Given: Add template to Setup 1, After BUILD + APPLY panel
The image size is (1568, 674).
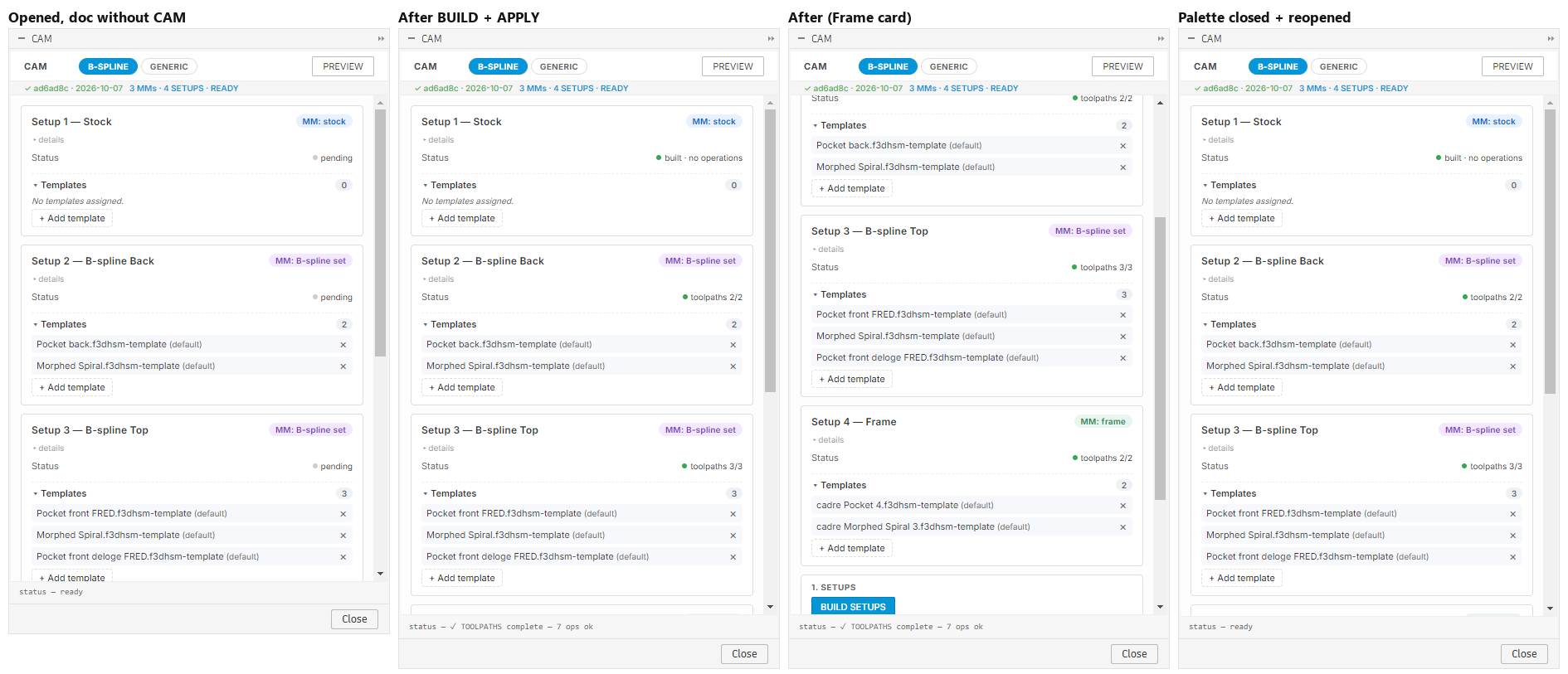Looking at the screenshot, I should tap(462, 219).
